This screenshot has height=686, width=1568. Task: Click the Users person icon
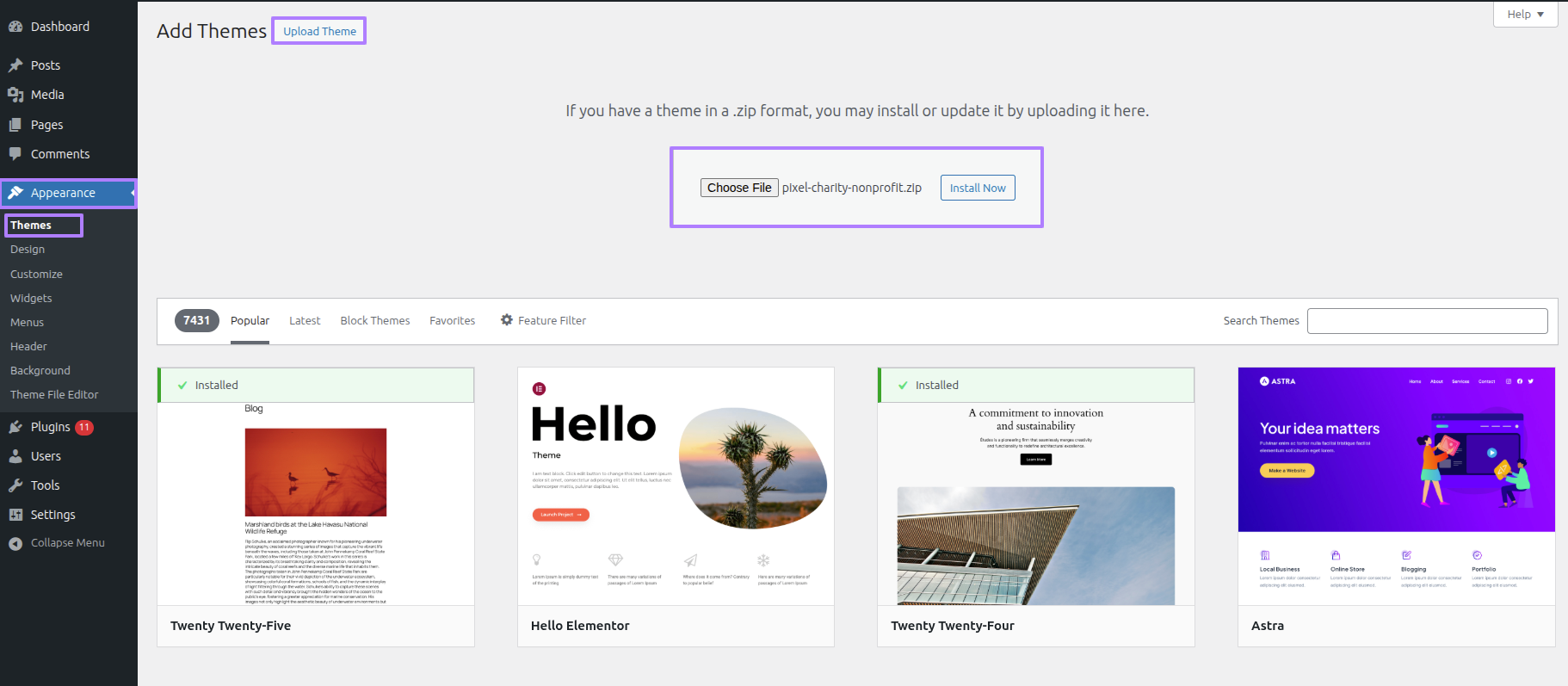click(x=15, y=456)
